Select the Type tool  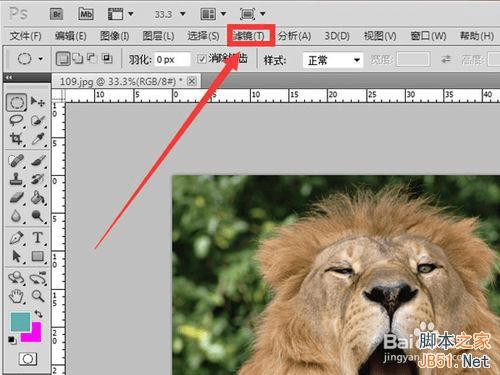[x=38, y=238]
